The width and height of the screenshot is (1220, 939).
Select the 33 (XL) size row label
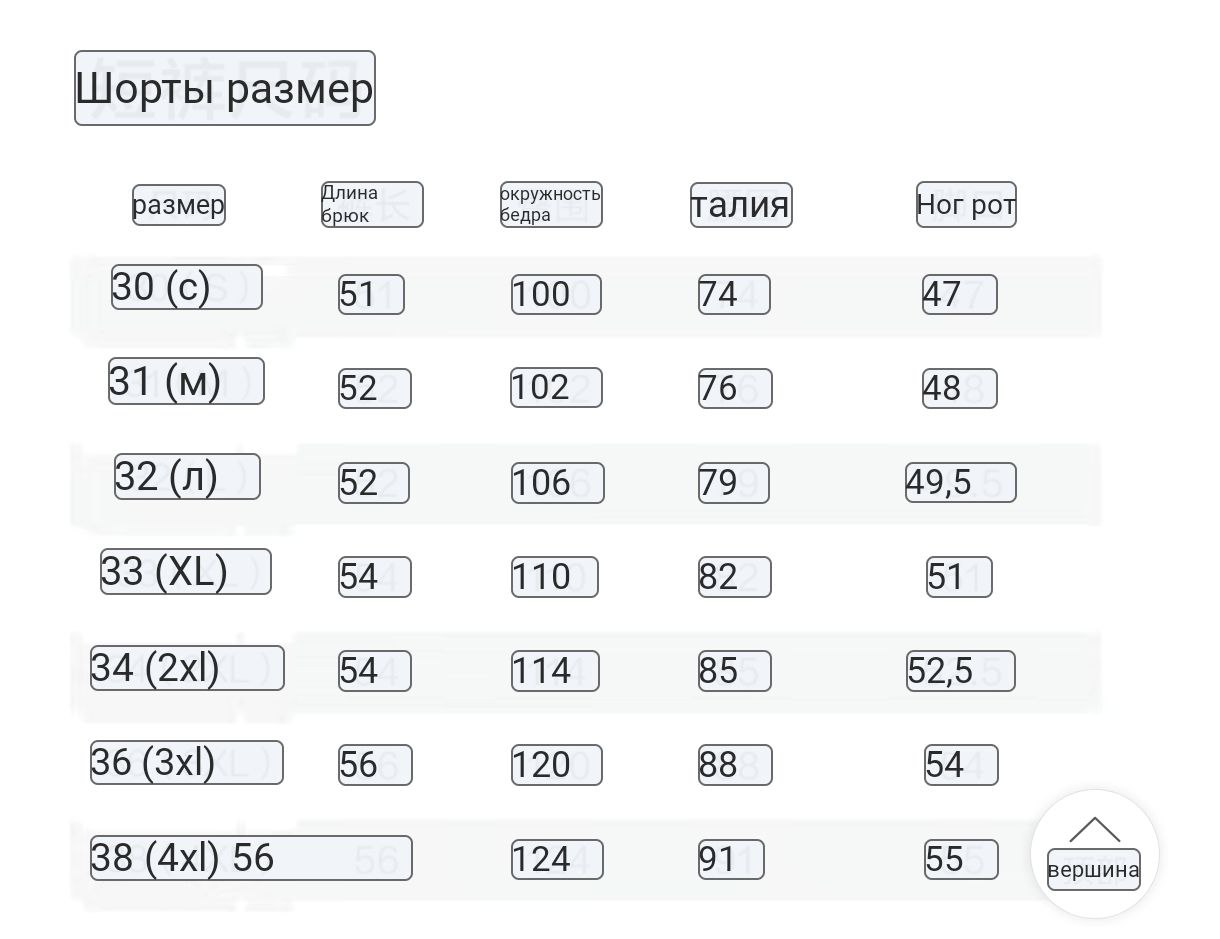point(186,571)
